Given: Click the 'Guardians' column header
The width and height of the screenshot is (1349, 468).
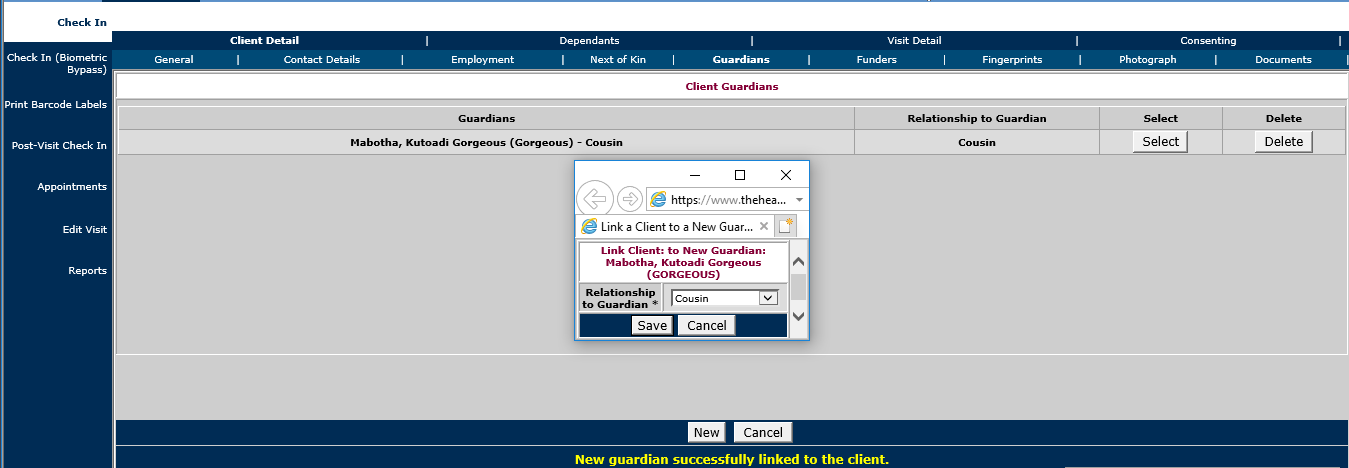Looking at the screenshot, I should point(486,118).
